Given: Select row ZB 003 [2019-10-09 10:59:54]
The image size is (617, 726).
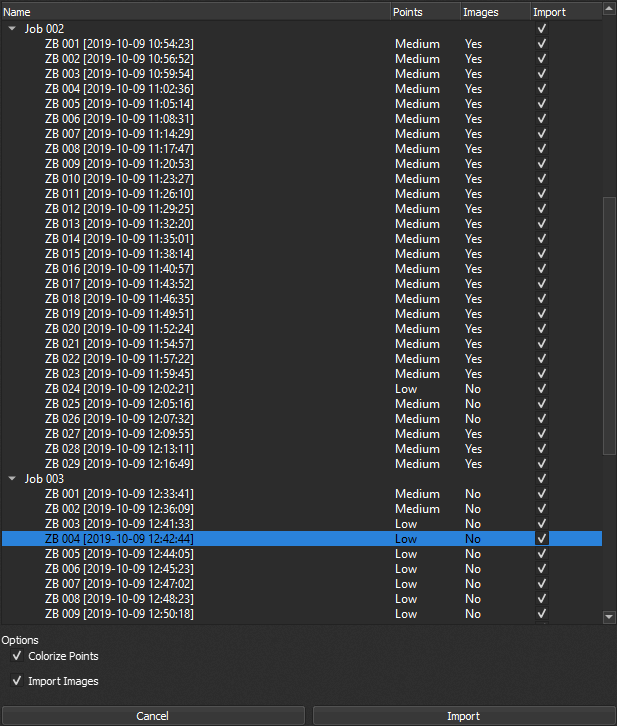Looking at the screenshot, I should [x=302, y=74].
